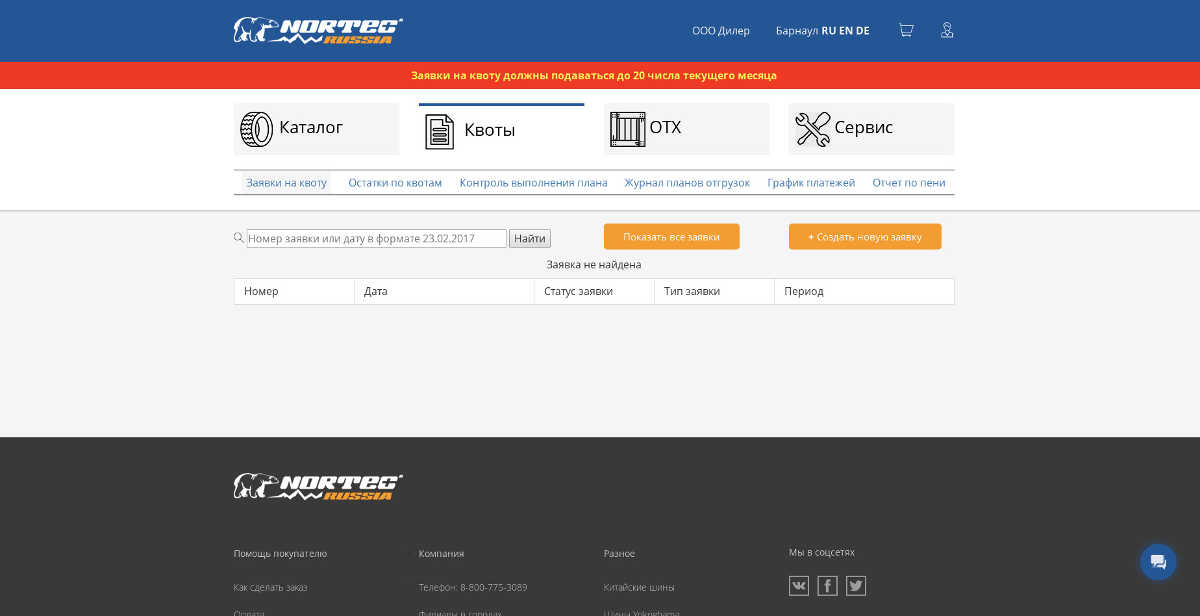Click the Номер column header
This screenshot has width=1200, height=616.
point(294,291)
